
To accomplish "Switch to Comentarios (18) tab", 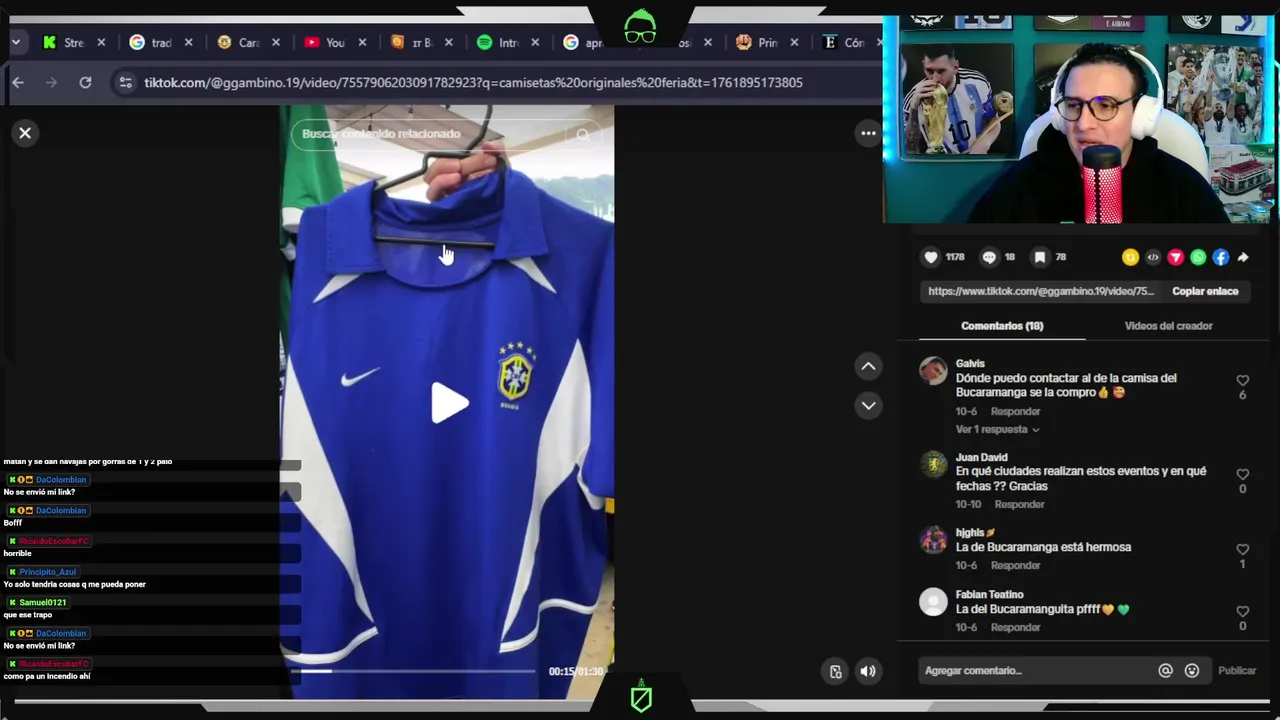I will 1002,326.
